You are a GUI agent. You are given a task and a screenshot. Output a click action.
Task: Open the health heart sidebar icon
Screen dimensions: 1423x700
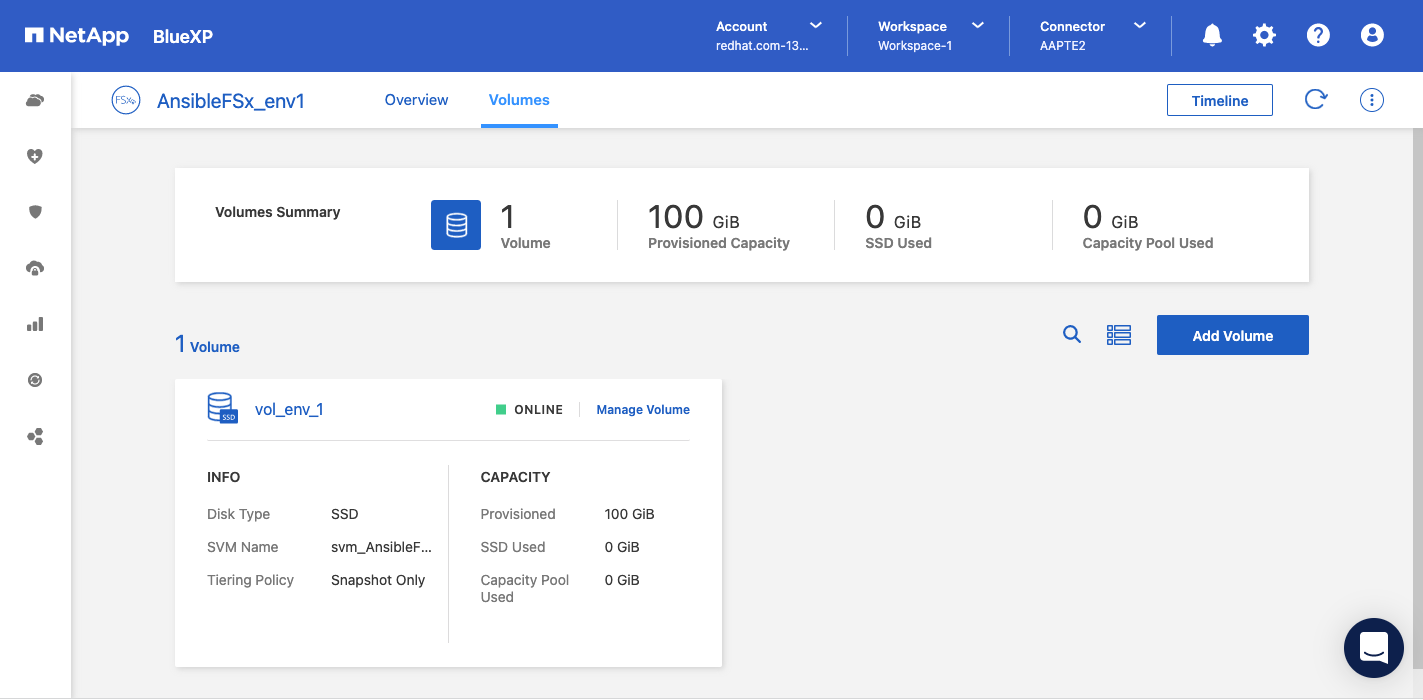[x=35, y=156]
